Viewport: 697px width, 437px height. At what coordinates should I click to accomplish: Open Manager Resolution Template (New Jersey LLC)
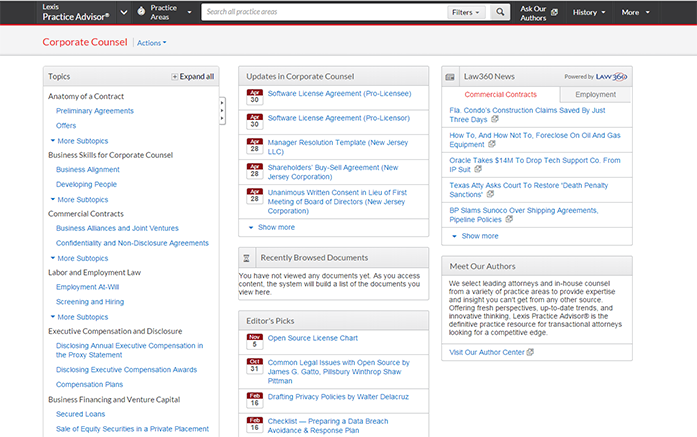tap(337, 147)
